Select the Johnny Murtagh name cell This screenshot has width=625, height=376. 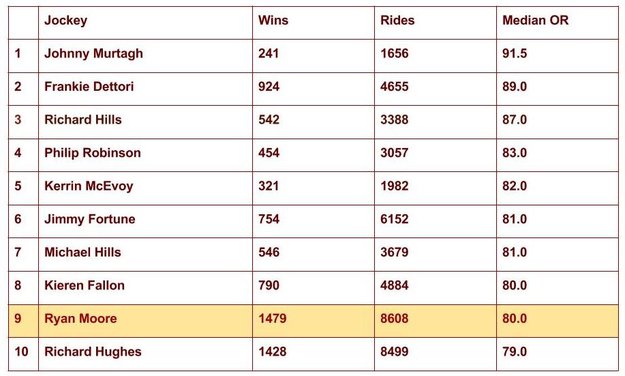point(145,56)
